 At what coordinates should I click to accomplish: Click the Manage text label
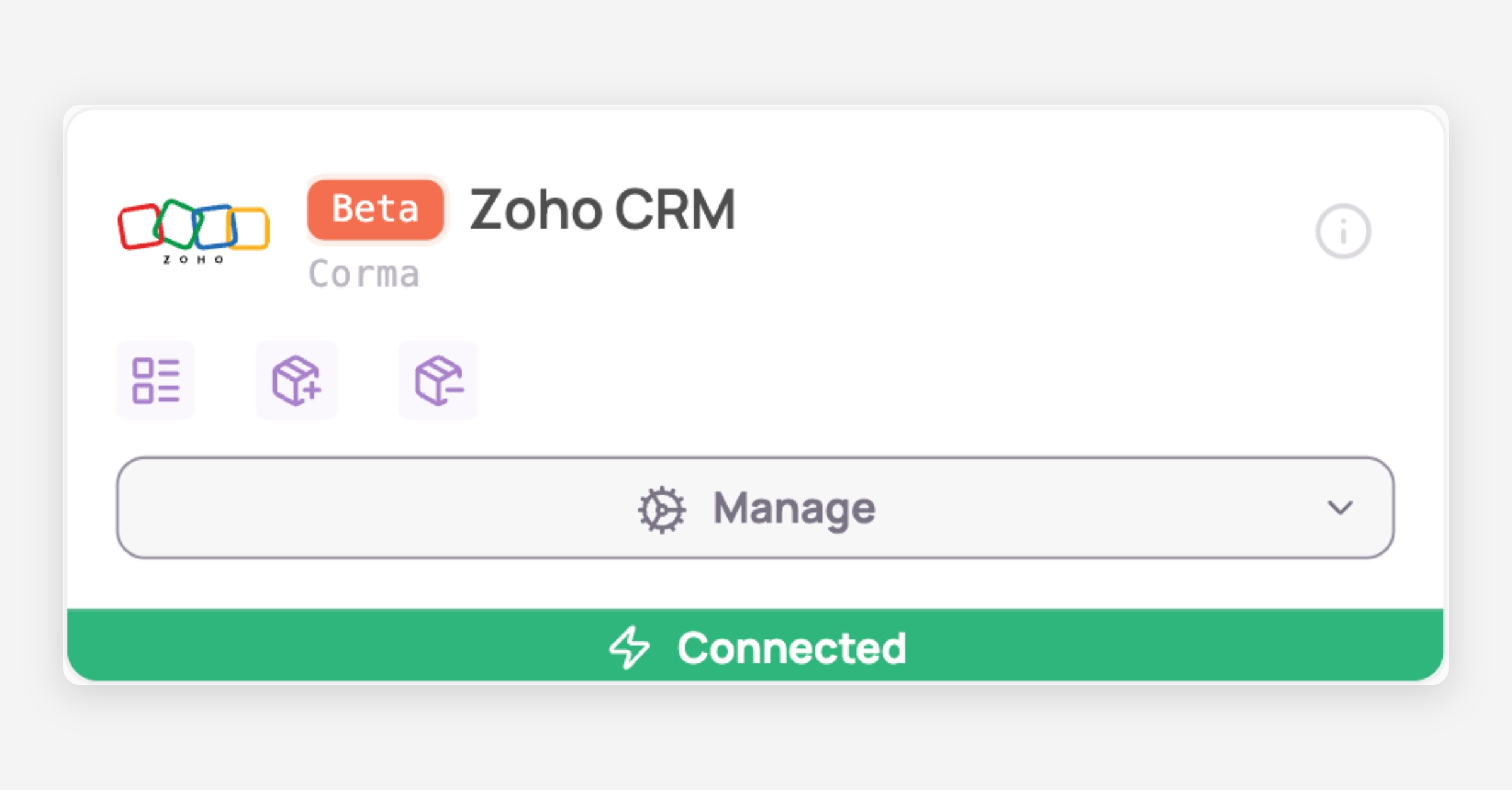[x=794, y=508]
